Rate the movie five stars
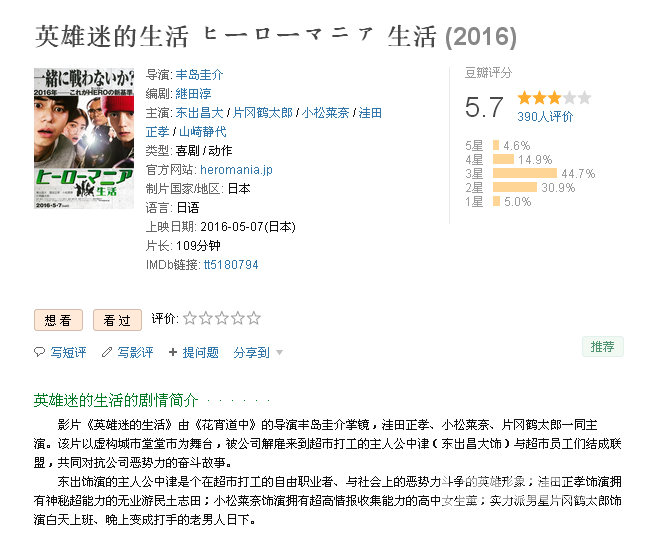This screenshot has width=649, height=543. (x=254, y=318)
